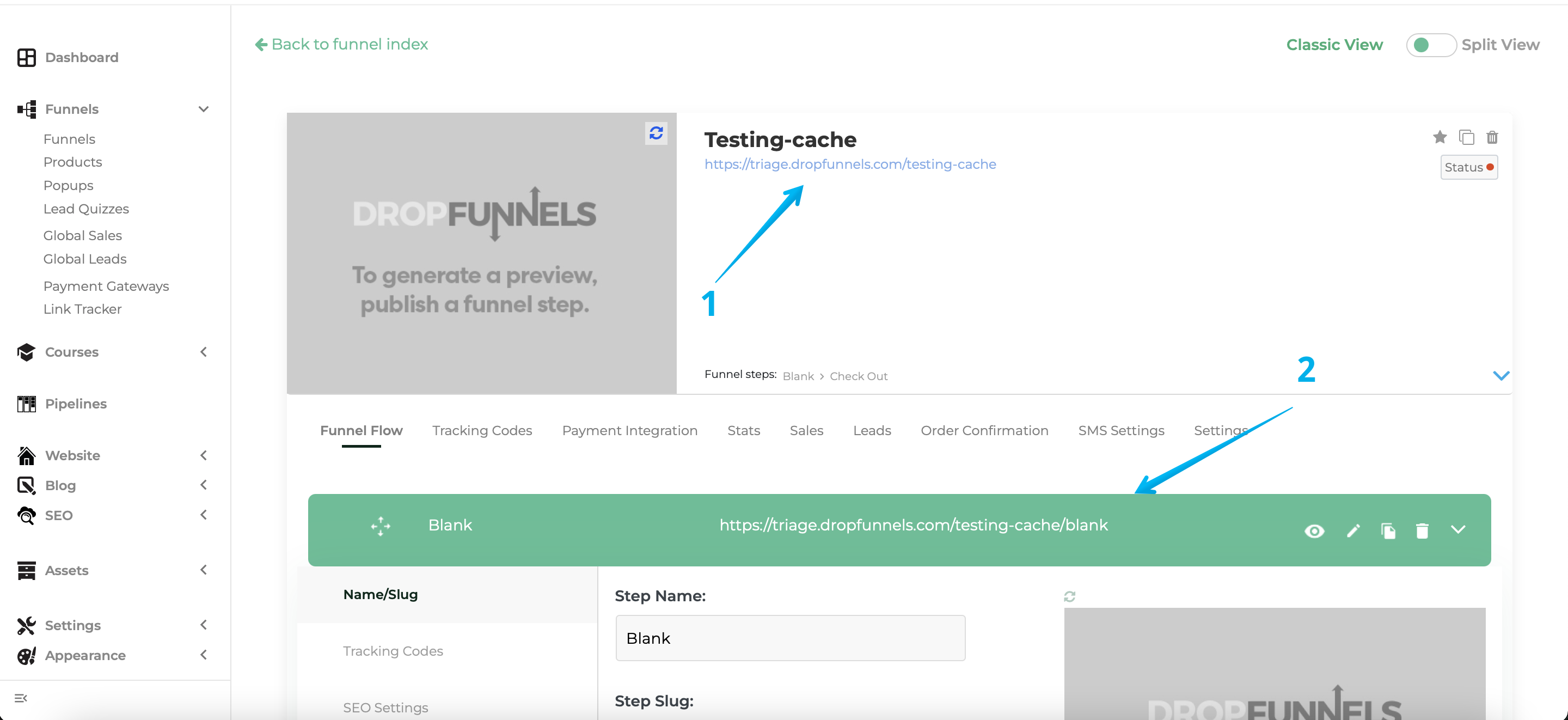This screenshot has width=1568, height=720.
Task: Expand the SEO sidebar section
Action: 203,515
